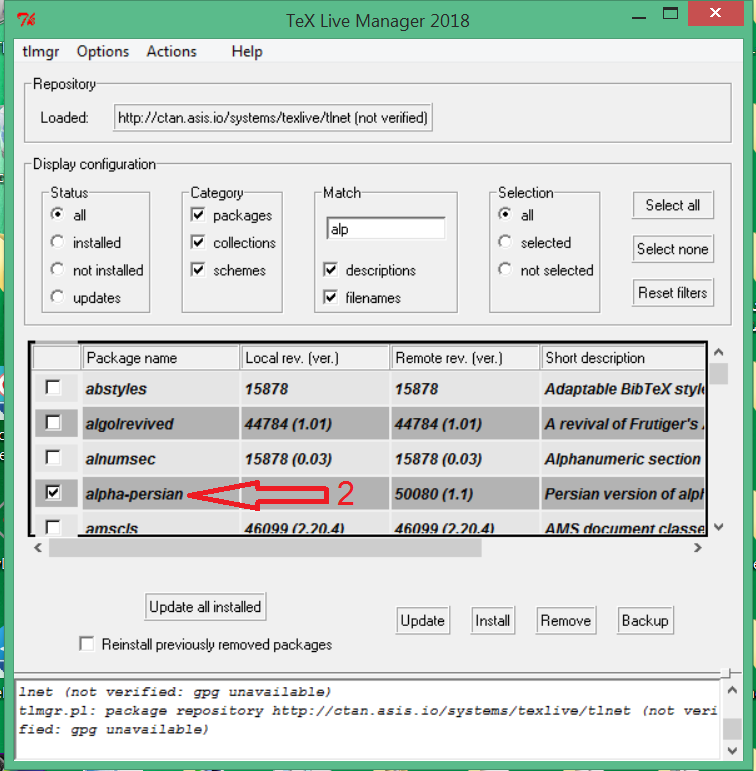Select Status 'not installed' radio button
Image resolution: width=756 pixels, height=771 pixels.
(x=58, y=269)
